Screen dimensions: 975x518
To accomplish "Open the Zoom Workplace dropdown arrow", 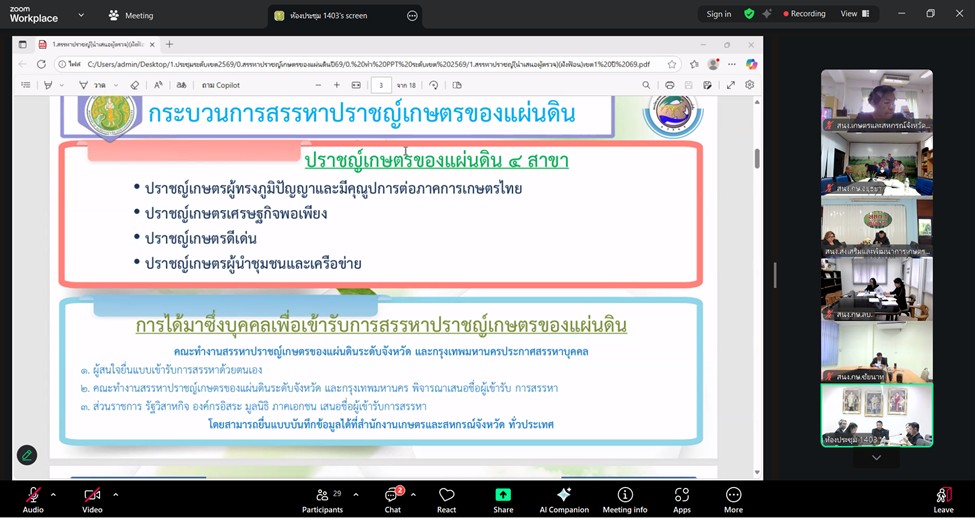I will tap(80, 15).
